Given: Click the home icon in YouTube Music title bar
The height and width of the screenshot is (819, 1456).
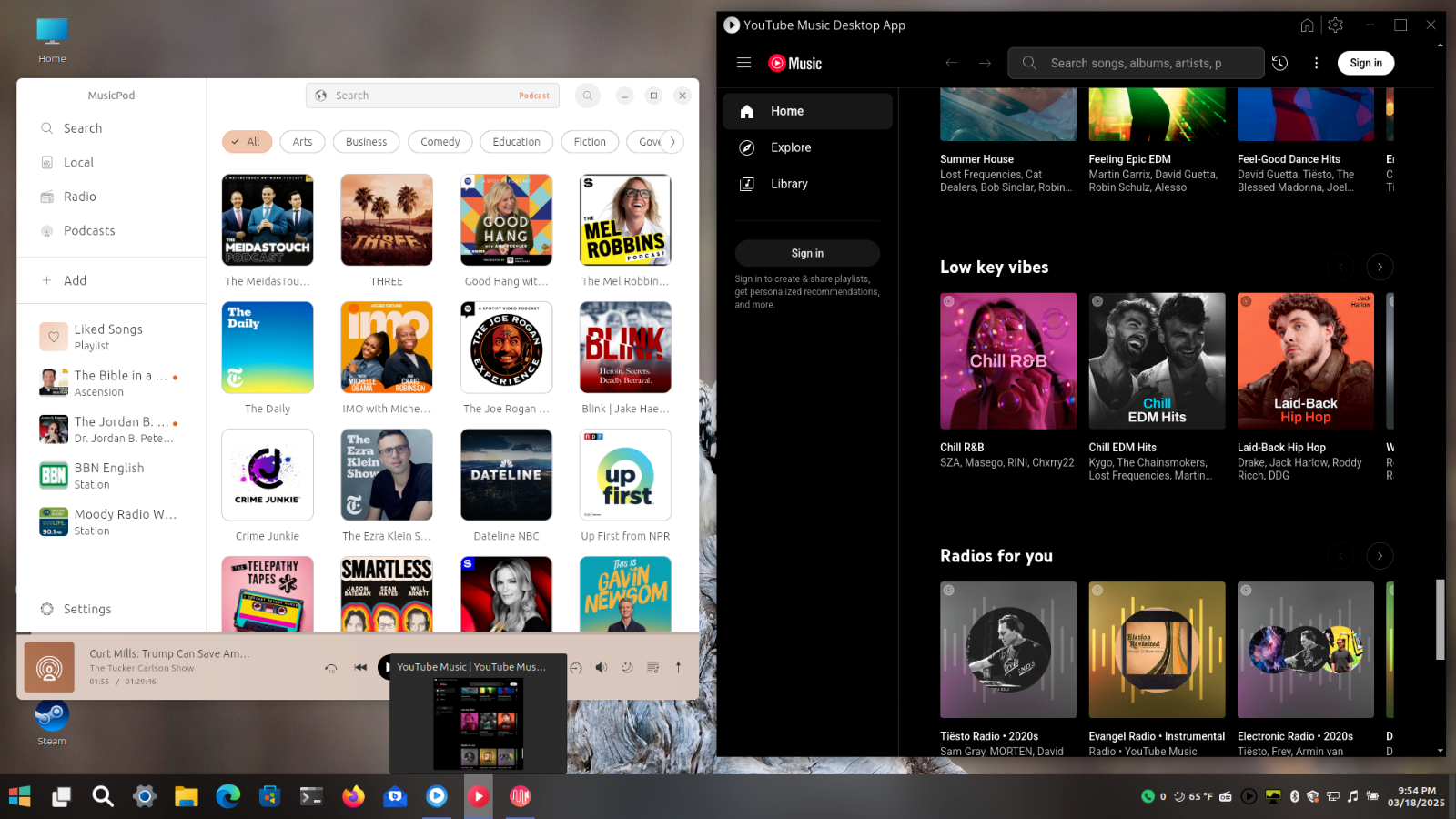Looking at the screenshot, I should click(x=1307, y=25).
